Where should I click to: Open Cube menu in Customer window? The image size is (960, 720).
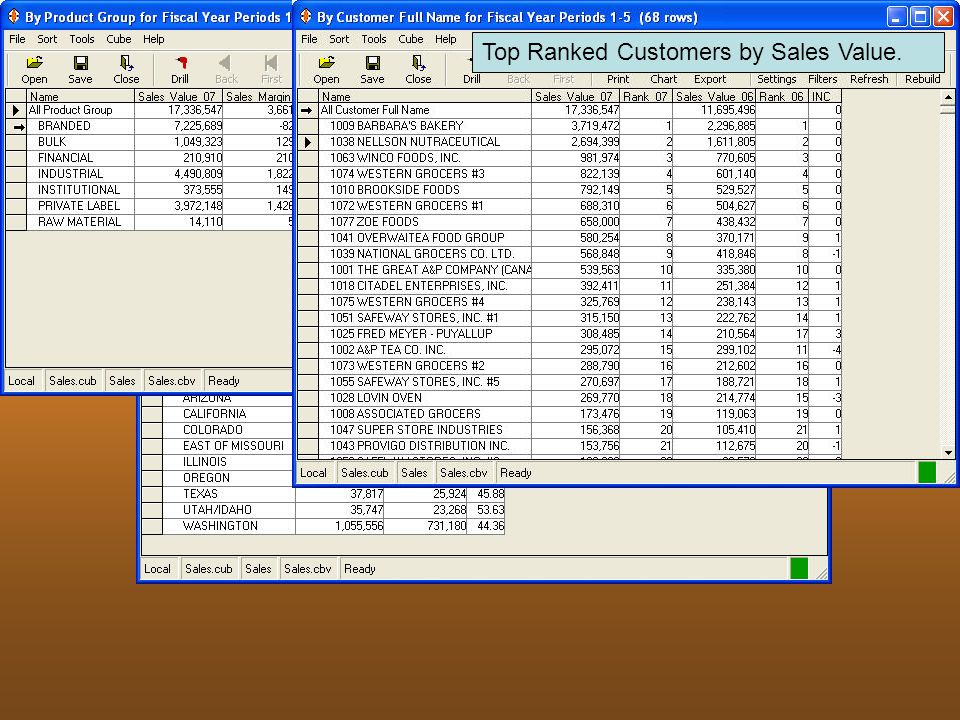coord(411,39)
